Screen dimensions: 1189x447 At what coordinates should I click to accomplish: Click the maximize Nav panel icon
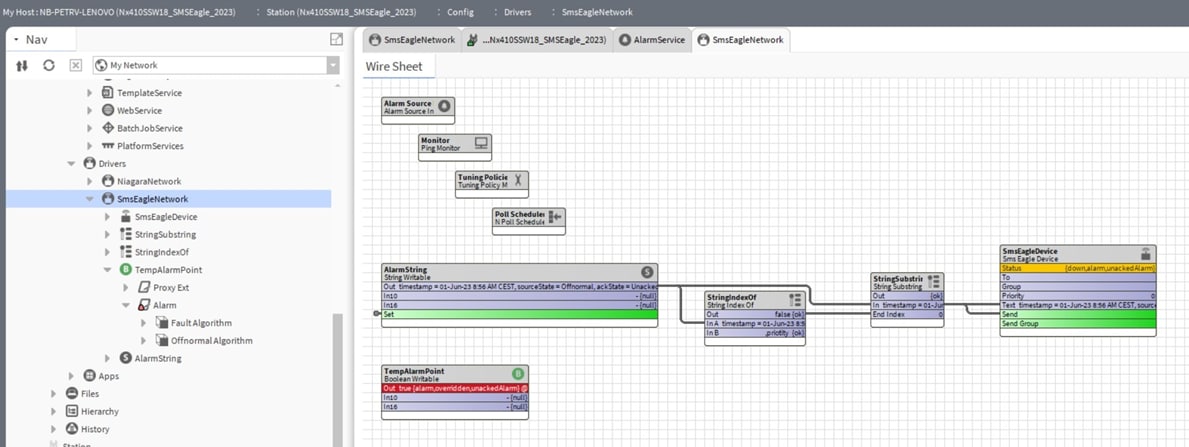click(337, 39)
